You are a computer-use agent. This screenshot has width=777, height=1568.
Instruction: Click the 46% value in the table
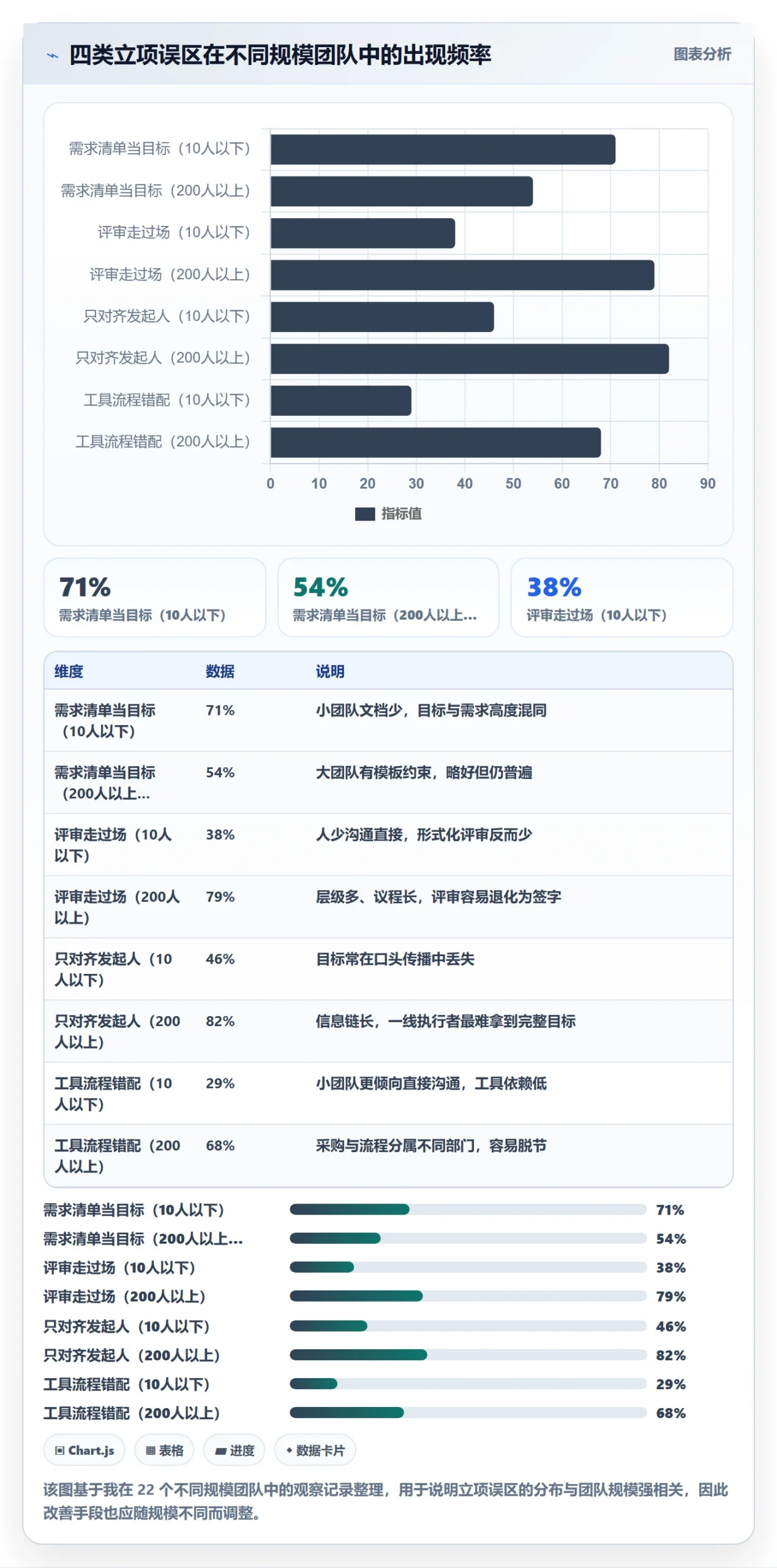tap(220, 959)
